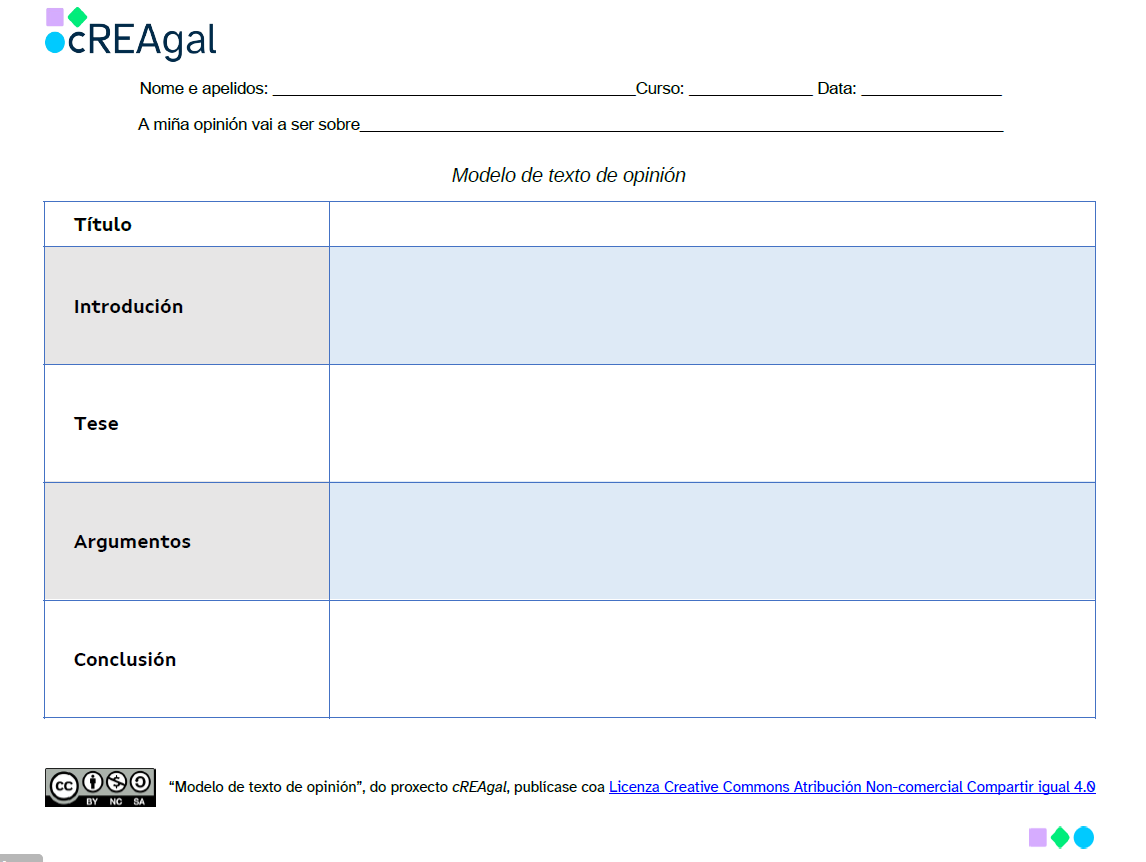Image resolution: width=1146 pixels, height=862 pixels.
Task: Click the empty cell beside Conclusión
Action: [x=712, y=659]
